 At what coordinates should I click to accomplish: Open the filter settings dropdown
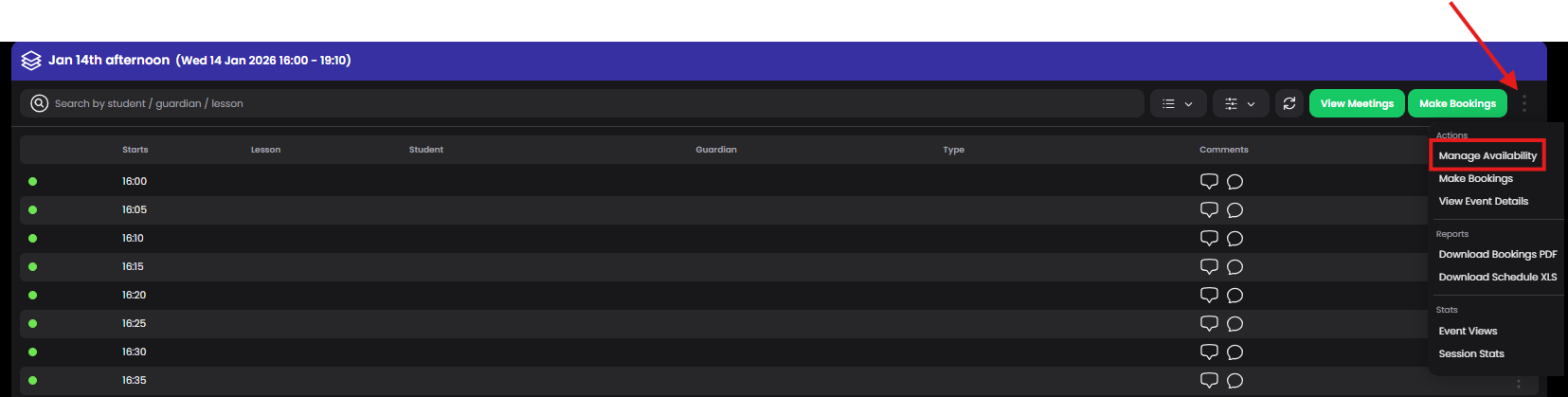click(1240, 103)
